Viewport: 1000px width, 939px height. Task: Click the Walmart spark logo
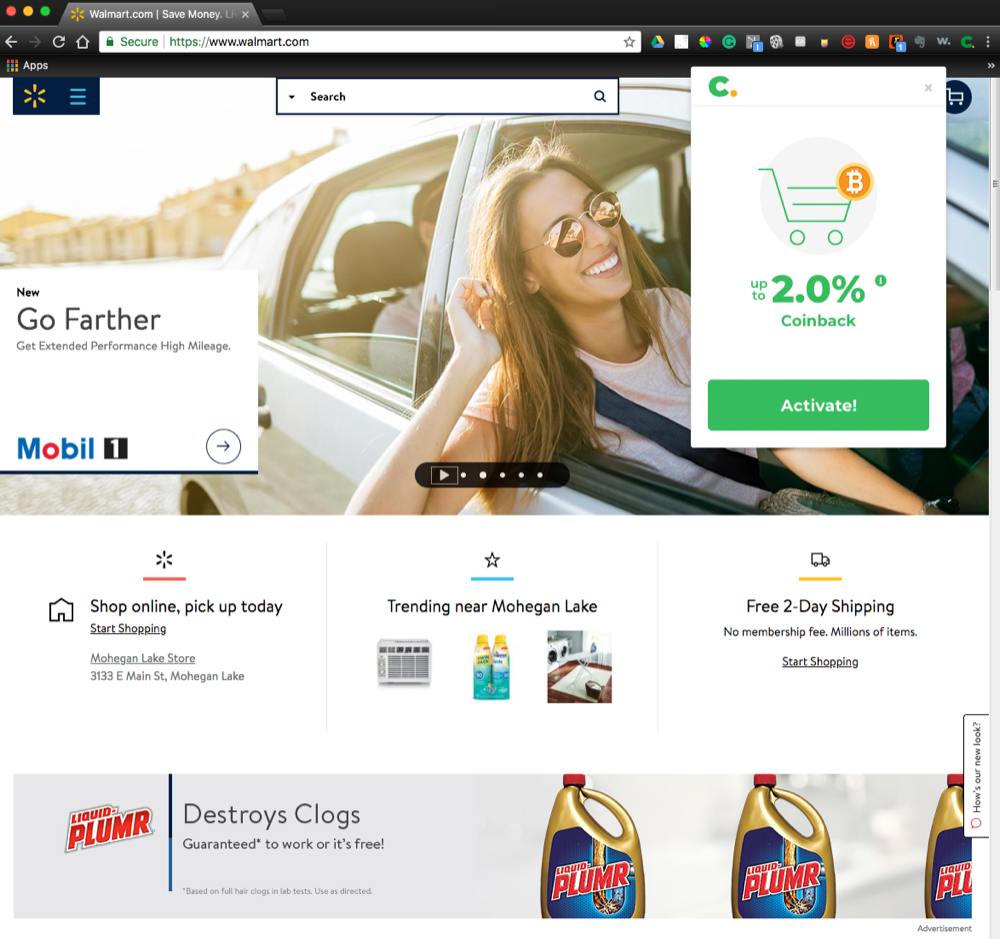click(x=35, y=97)
